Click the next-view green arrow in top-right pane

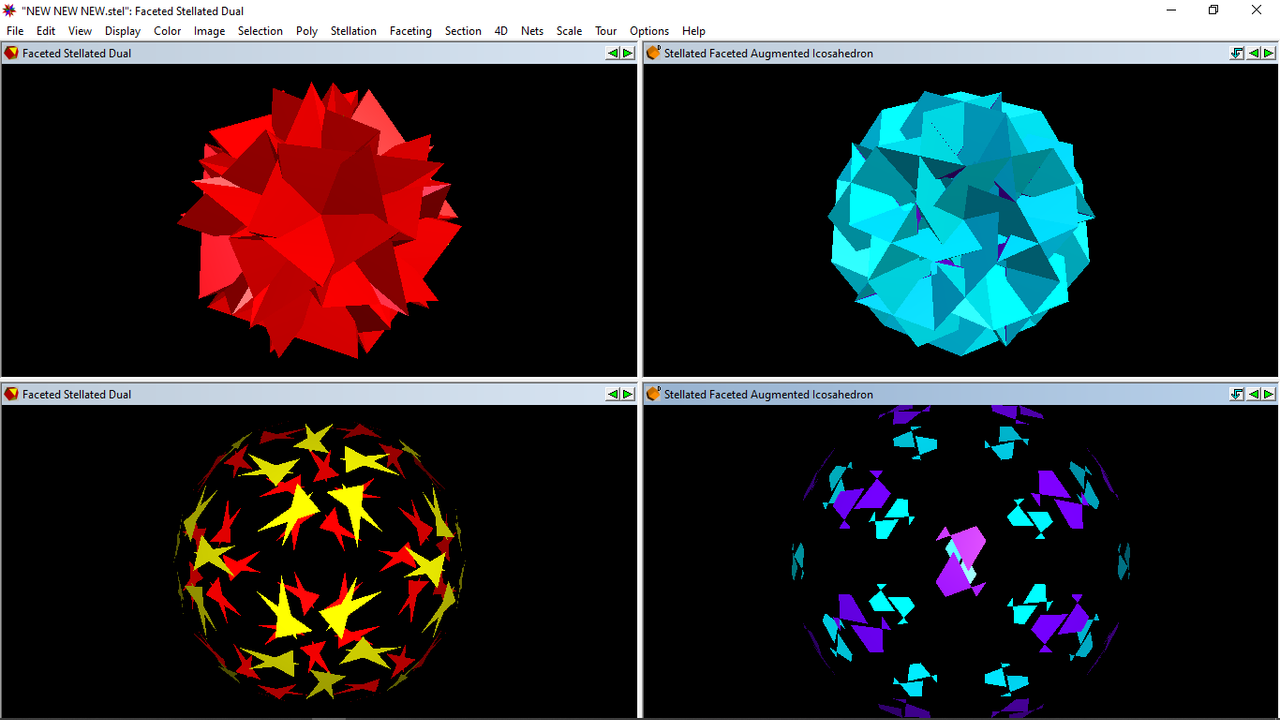point(1269,53)
